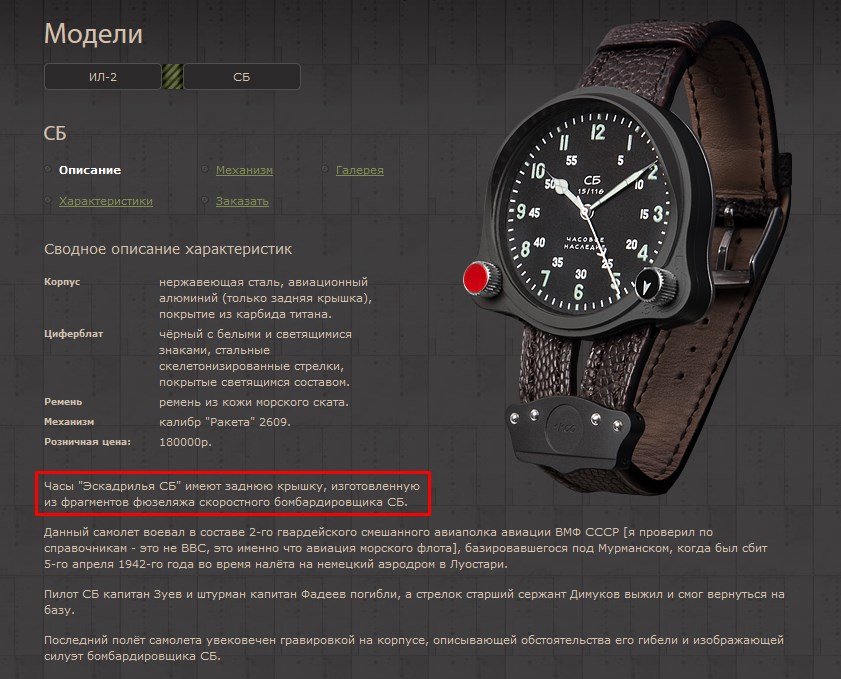
Task: Click the Модели page heading
Action: pyautogui.click(x=93, y=34)
